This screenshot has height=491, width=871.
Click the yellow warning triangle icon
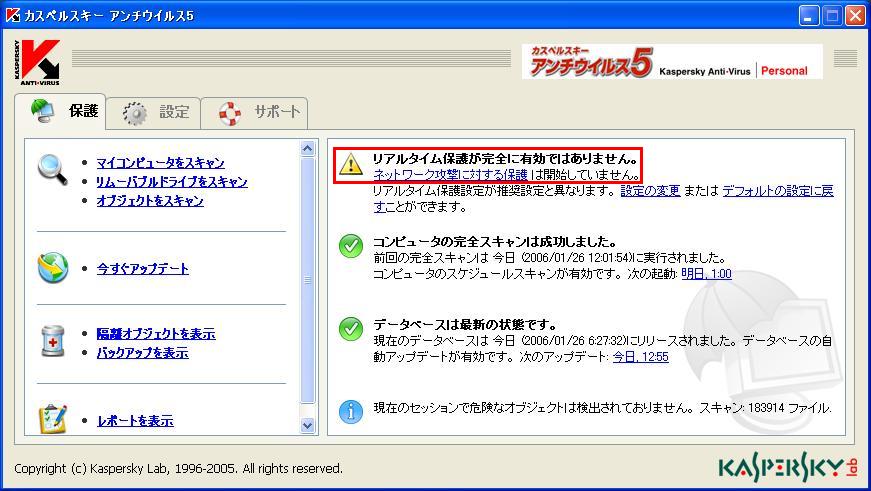(351, 164)
